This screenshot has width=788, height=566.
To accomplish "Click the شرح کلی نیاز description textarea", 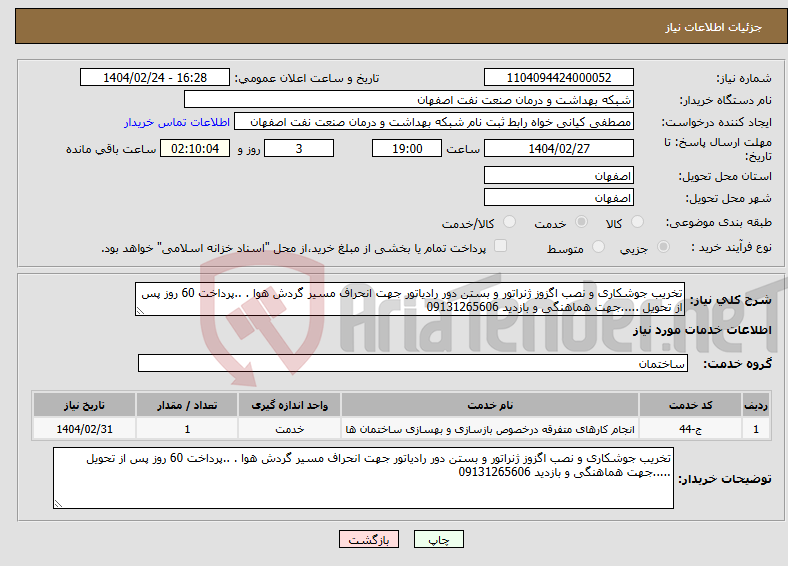I will (410, 299).
